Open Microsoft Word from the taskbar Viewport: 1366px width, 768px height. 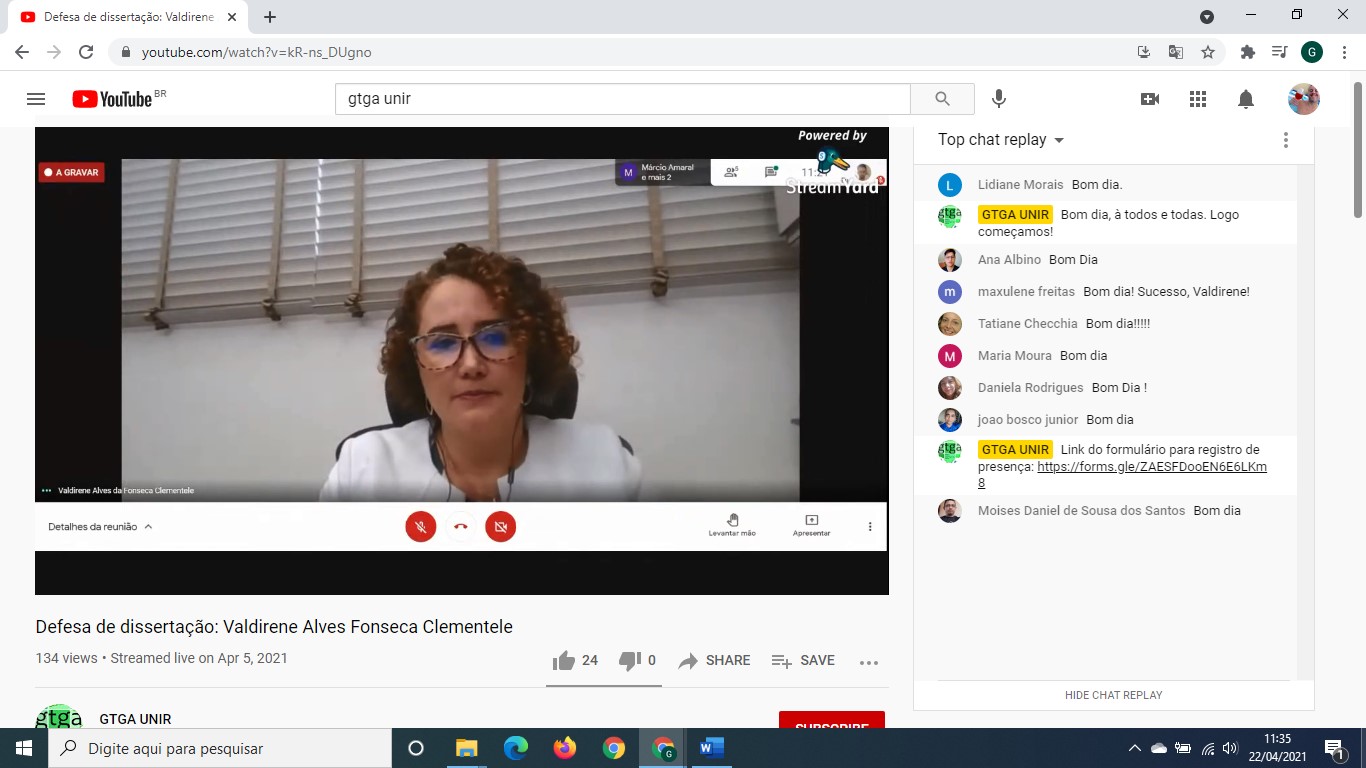click(711, 748)
